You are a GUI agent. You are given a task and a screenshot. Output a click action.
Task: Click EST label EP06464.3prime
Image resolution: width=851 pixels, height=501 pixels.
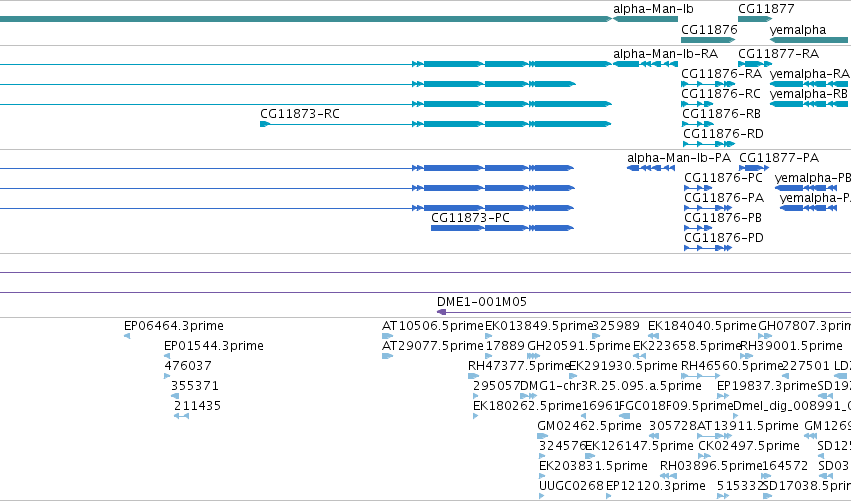pyautogui.click(x=174, y=326)
